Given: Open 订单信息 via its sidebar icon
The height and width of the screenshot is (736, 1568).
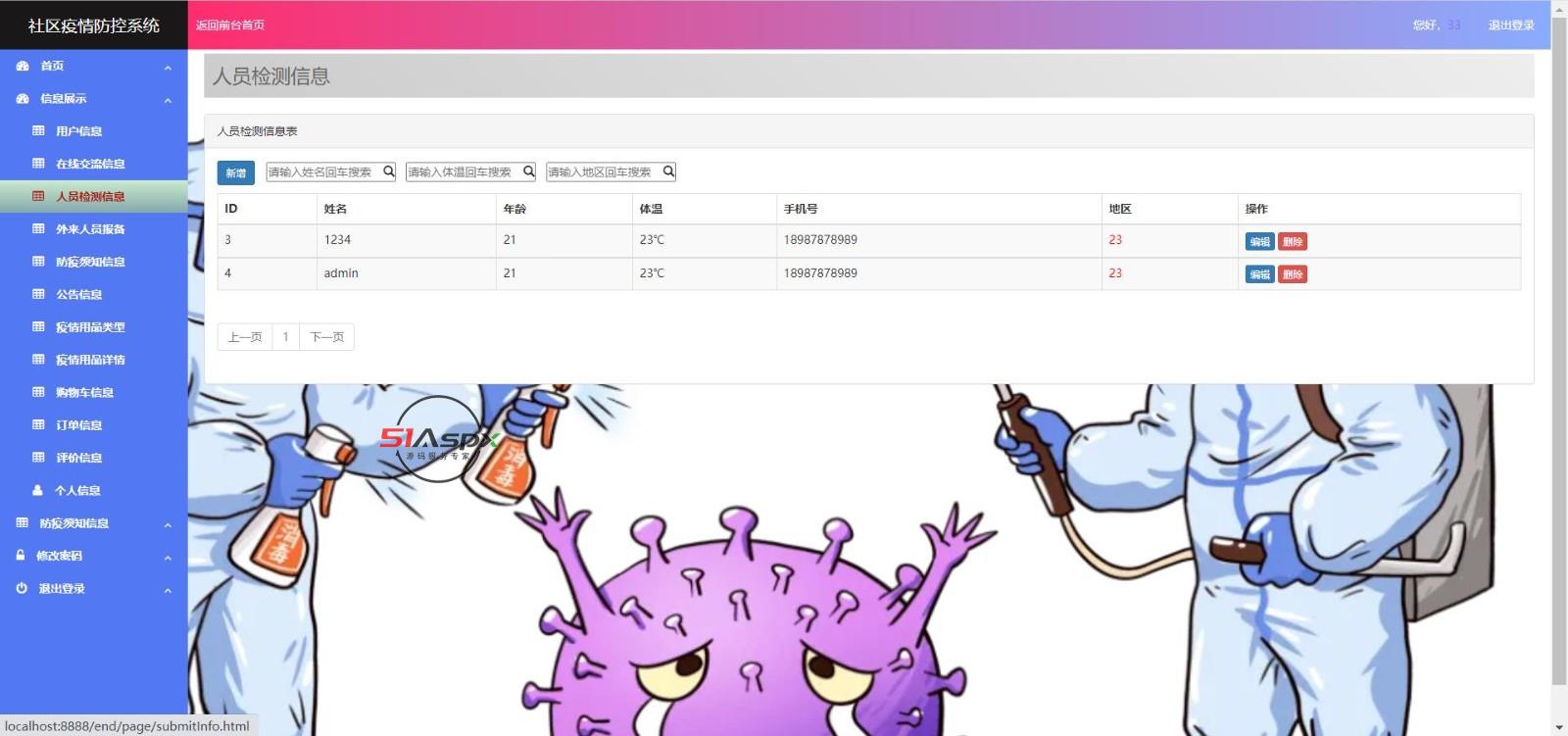Looking at the screenshot, I should click(x=38, y=424).
